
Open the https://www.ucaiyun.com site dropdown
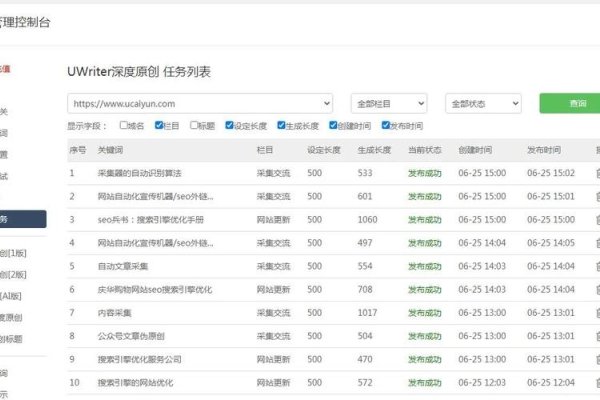(200, 103)
